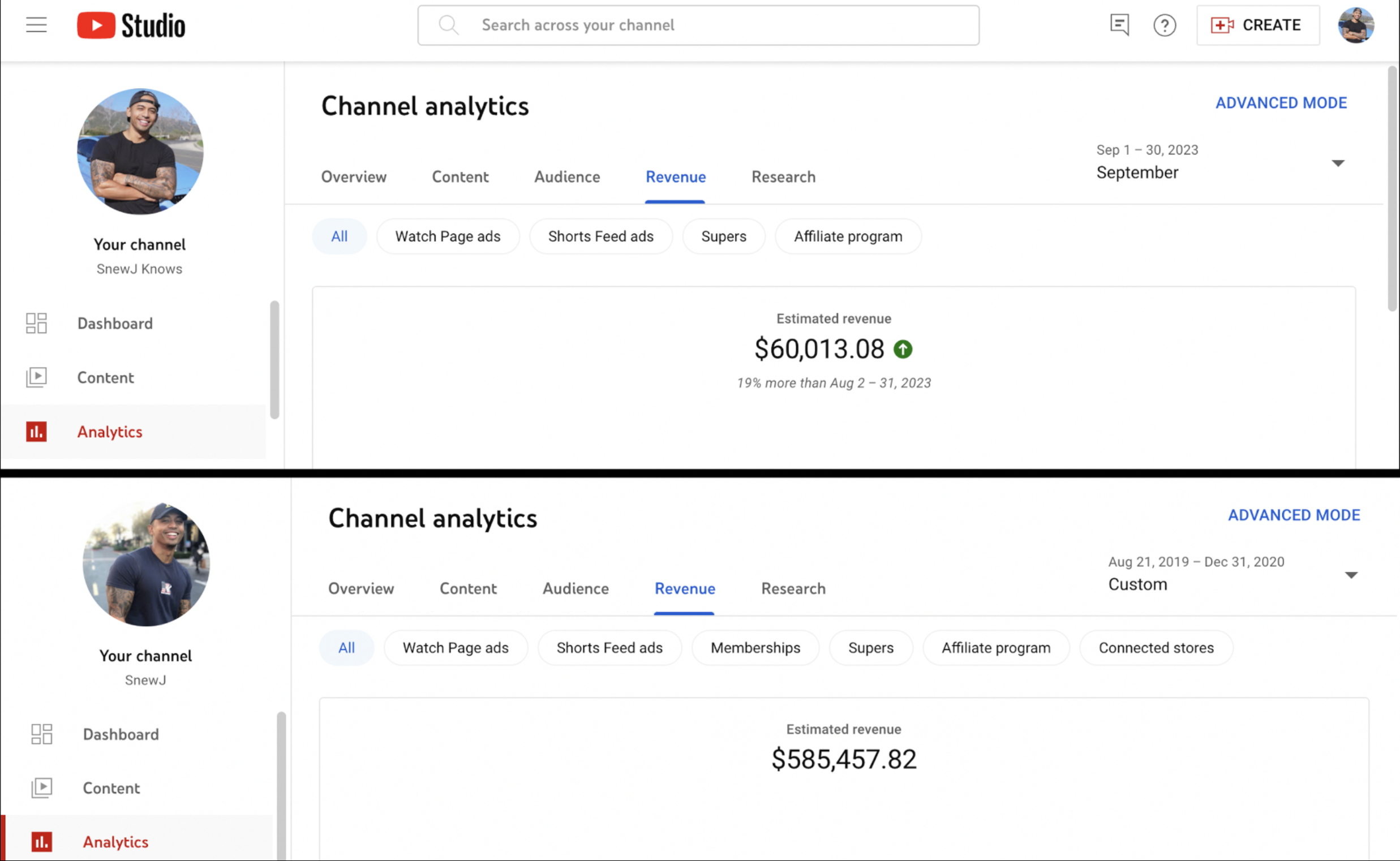Select Shorts Feed ads chip in September panel

point(601,236)
